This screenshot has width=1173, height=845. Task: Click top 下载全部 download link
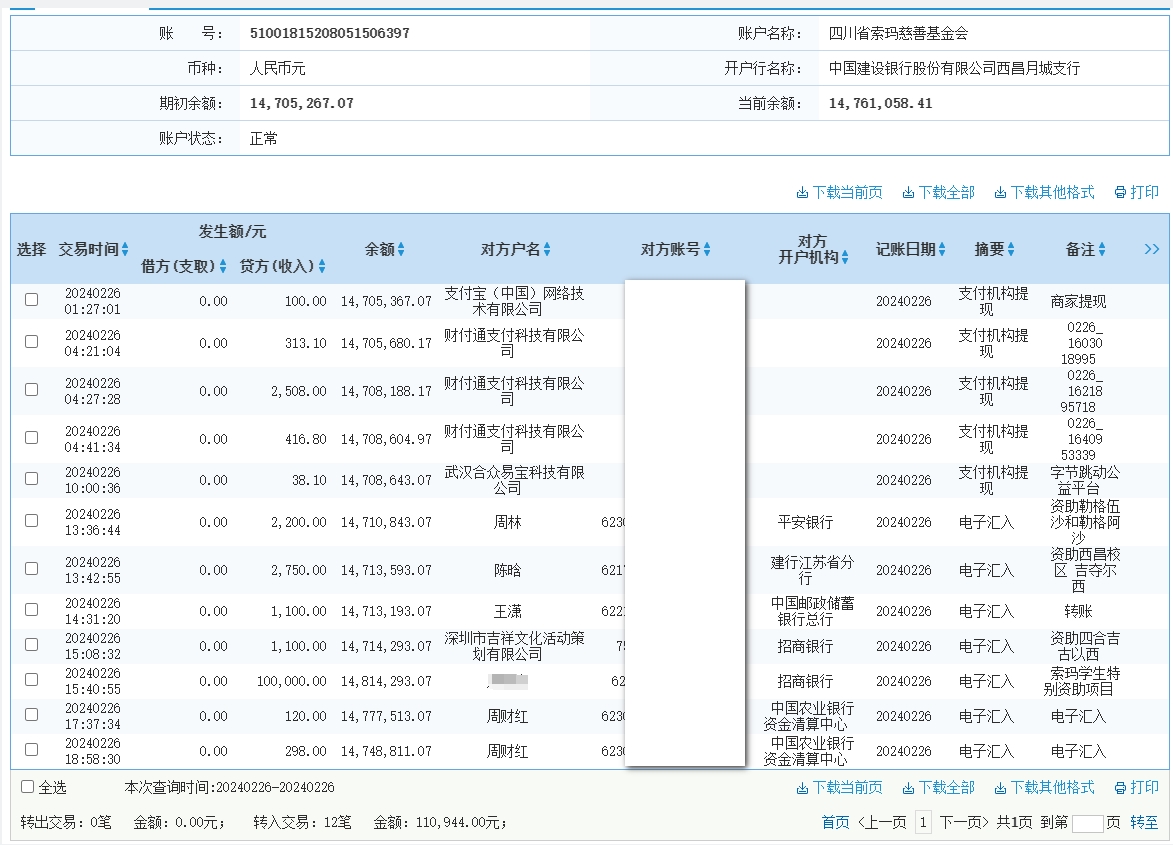click(x=939, y=192)
